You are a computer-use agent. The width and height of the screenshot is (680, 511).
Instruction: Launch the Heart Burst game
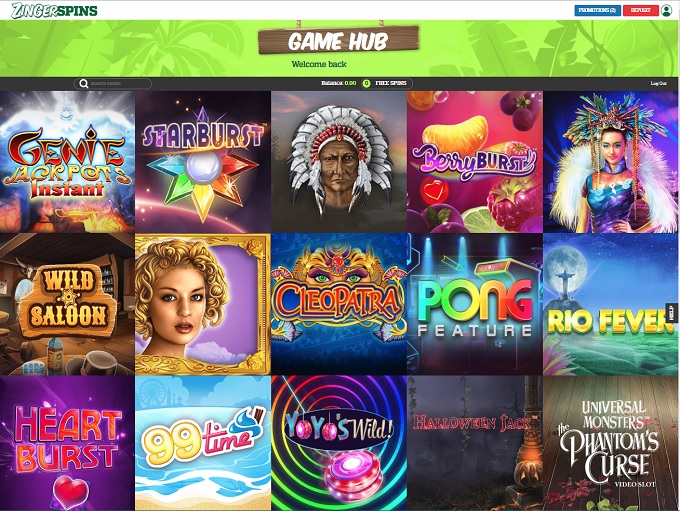pos(67,443)
